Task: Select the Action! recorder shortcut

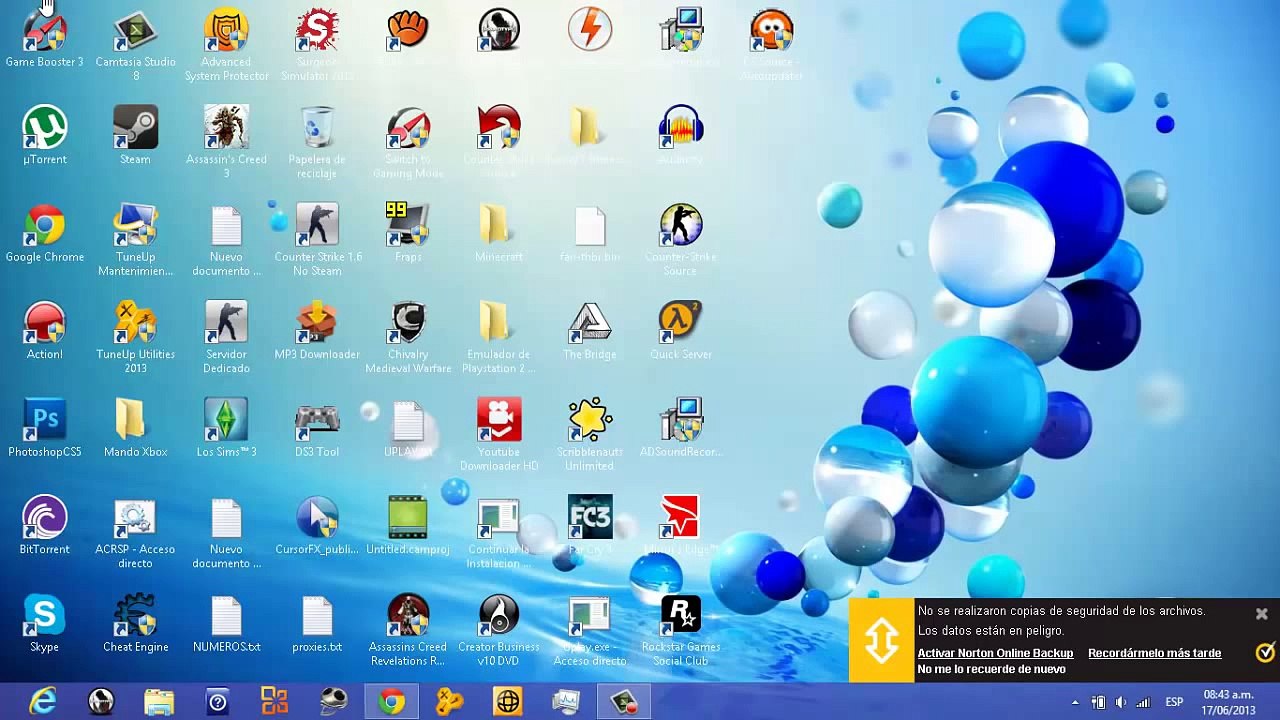Action: 45,330
